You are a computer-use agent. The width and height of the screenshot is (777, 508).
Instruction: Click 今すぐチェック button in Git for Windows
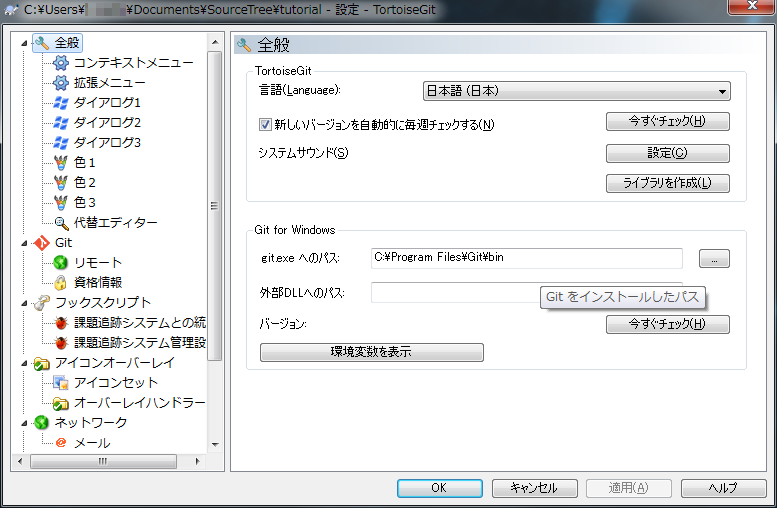coord(667,324)
